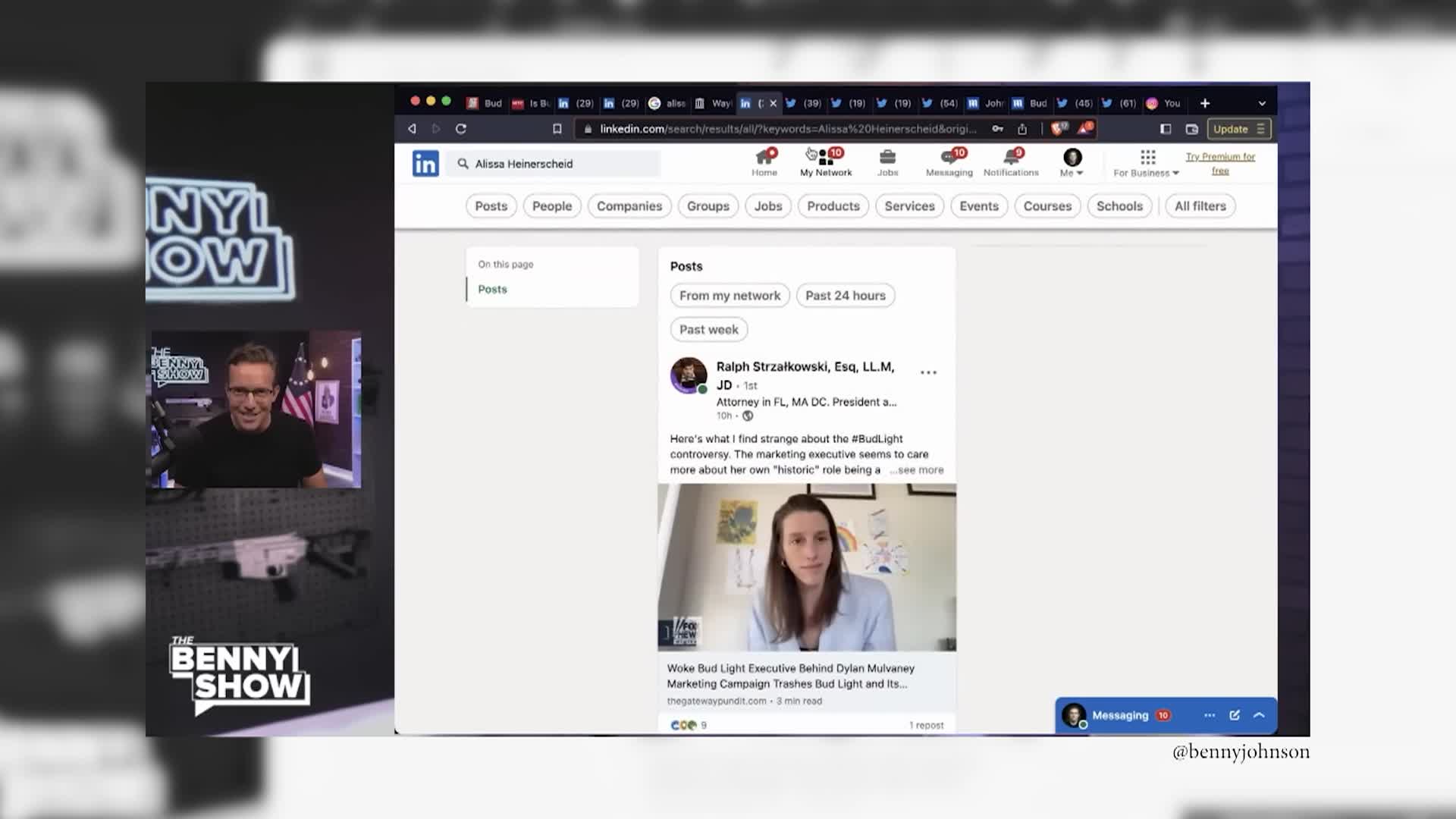Switch to the Instagram You tab
Image resolution: width=1456 pixels, height=819 pixels.
[1165, 103]
